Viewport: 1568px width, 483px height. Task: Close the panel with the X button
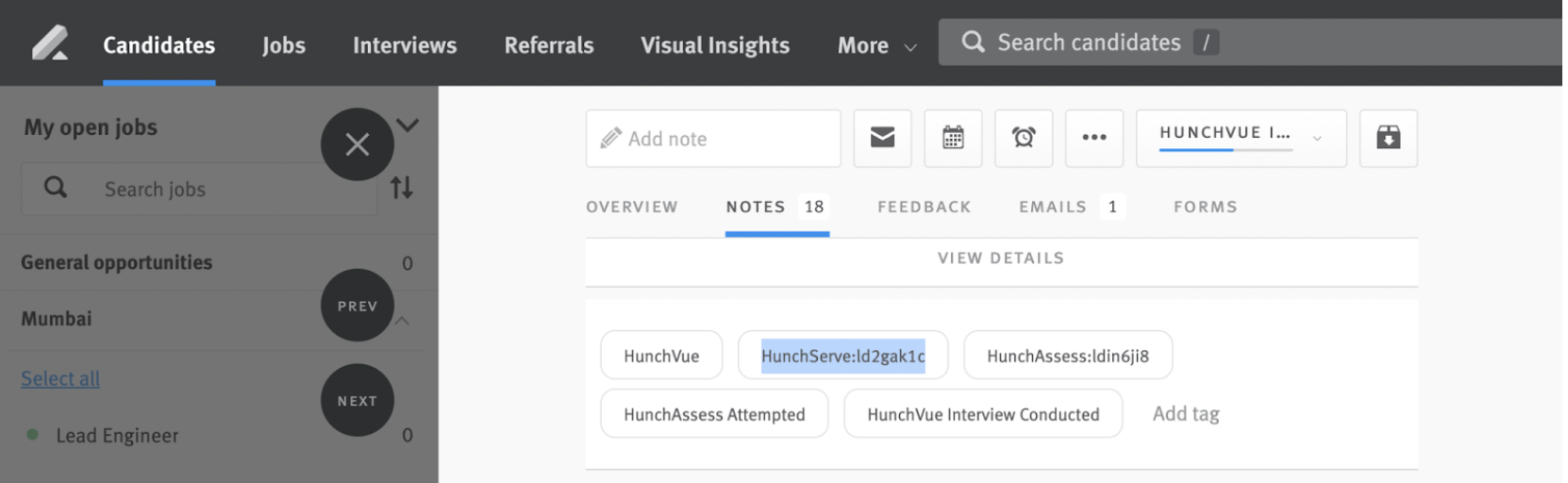[x=357, y=144]
